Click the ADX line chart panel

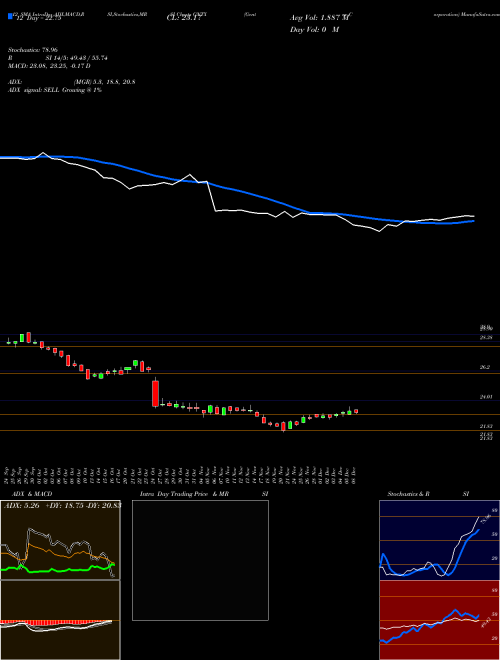[x=60, y=540]
